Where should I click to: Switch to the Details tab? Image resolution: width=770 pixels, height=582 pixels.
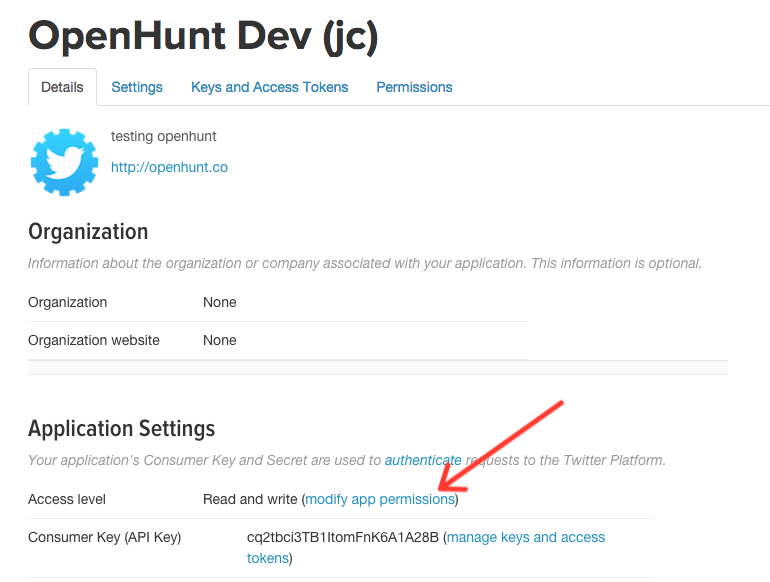click(x=62, y=87)
